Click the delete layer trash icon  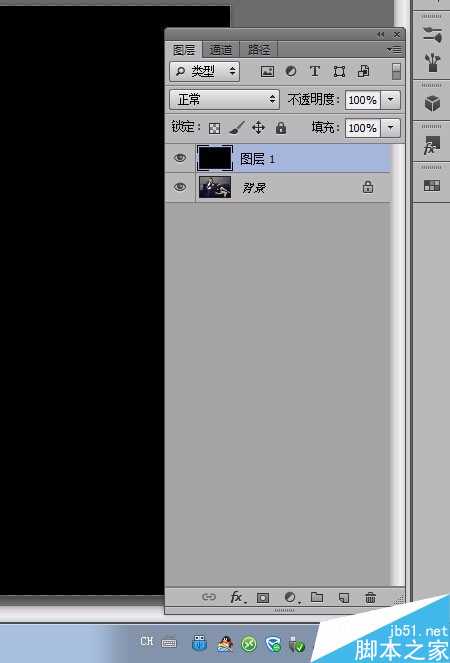[370, 597]
